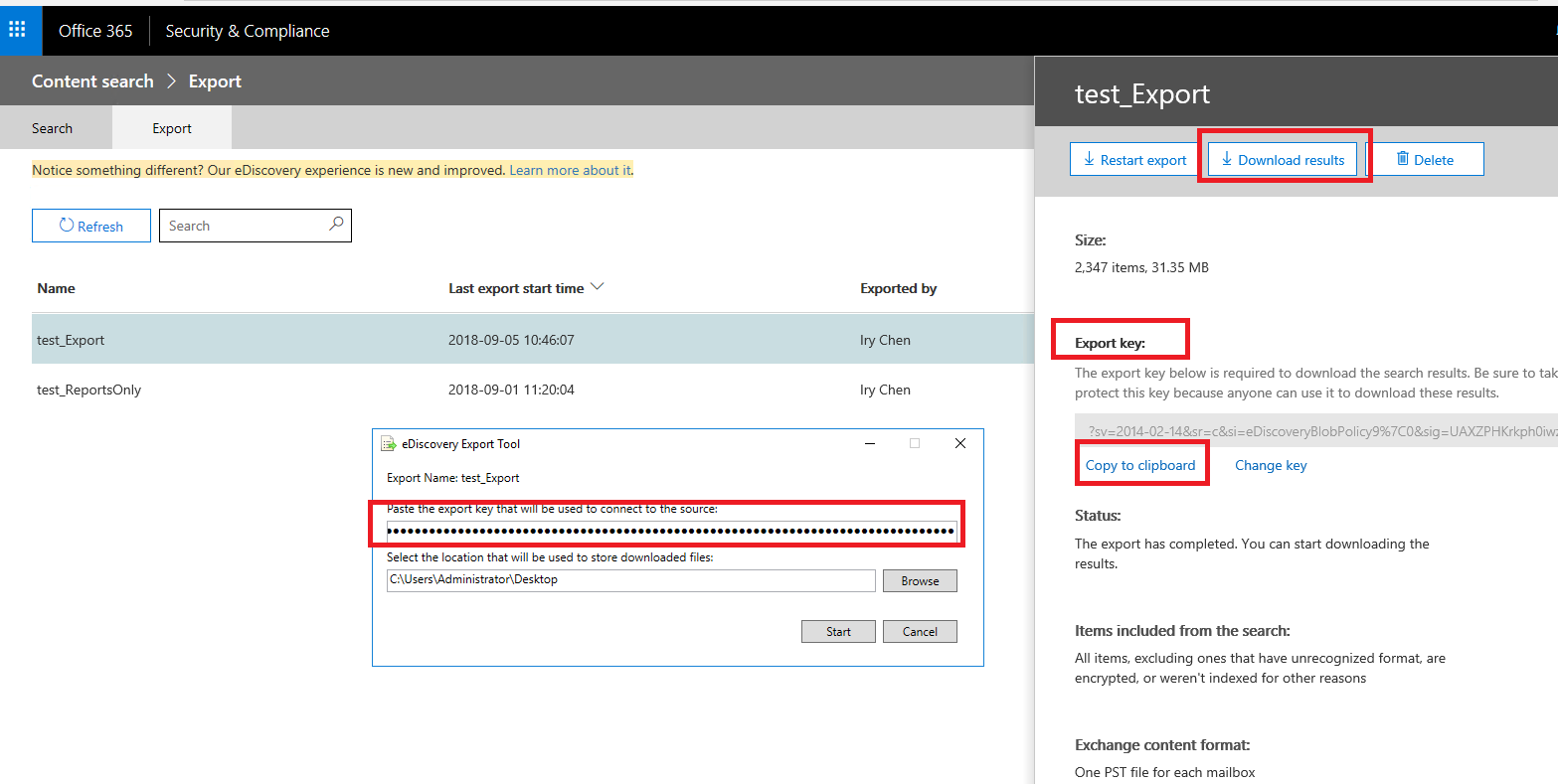This screenshot has width=1558, height=784.
Task: Click the test_Export panel heading
Action: [x=1142, y=94]
